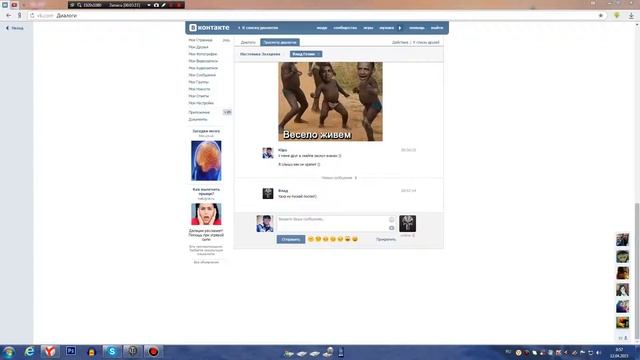Screen dimensions: 640x360
Task: Open 'Мои Ответы' in left menu
Action: coord(199,96)
